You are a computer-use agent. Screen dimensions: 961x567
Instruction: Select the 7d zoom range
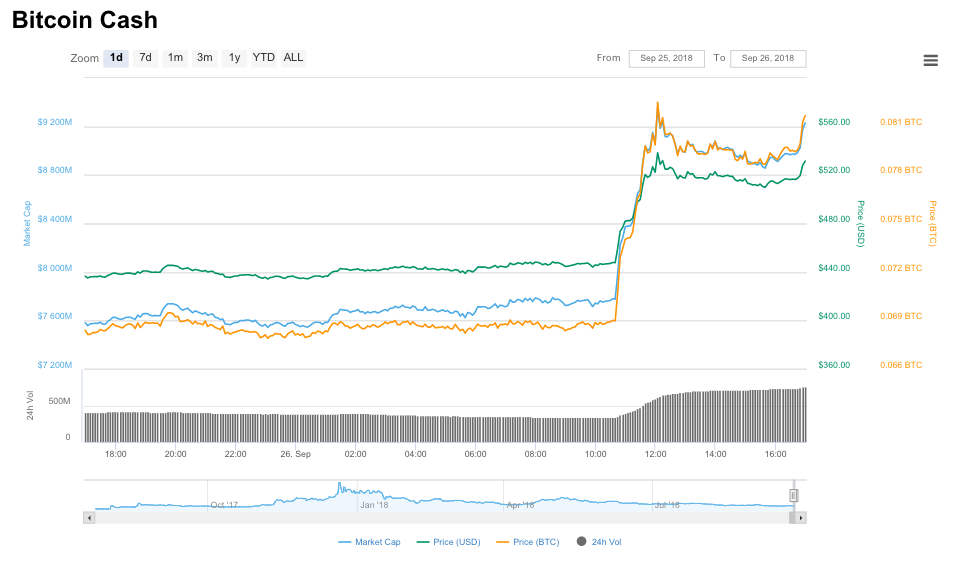pos(145,58)
